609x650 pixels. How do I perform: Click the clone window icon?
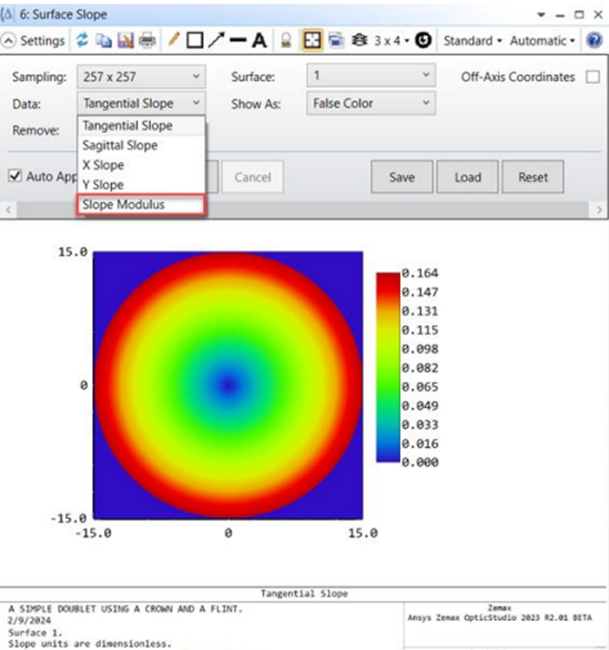click(336, 41)
